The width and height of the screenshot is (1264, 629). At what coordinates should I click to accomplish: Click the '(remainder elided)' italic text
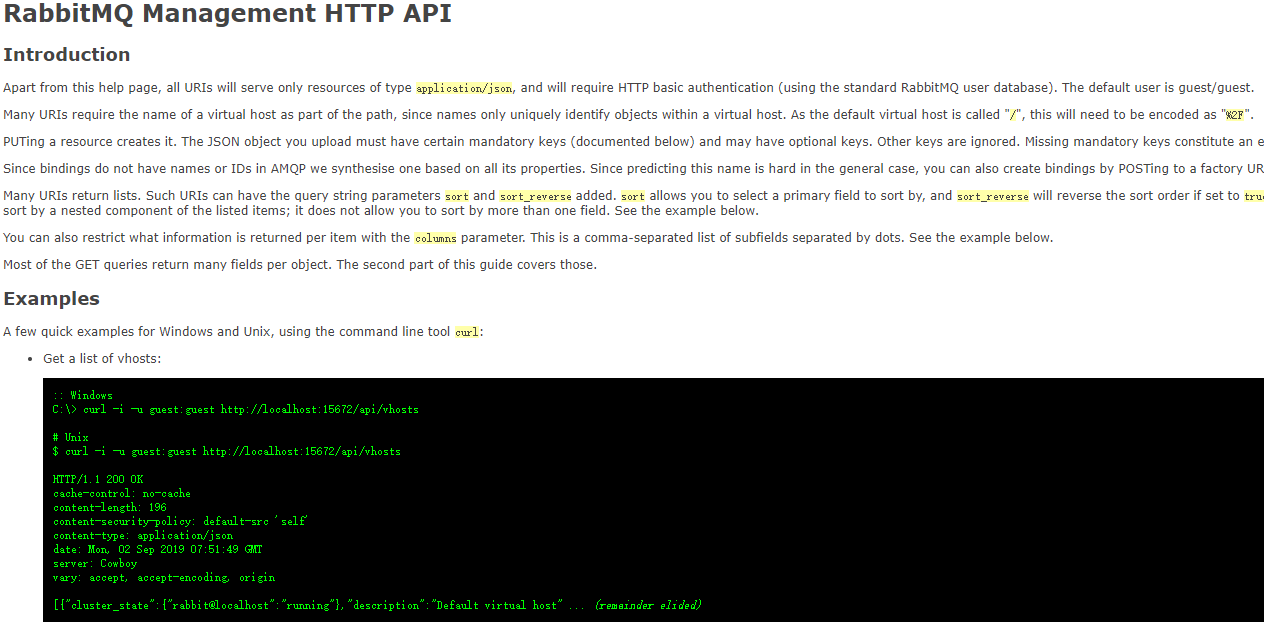click(648, 606)
